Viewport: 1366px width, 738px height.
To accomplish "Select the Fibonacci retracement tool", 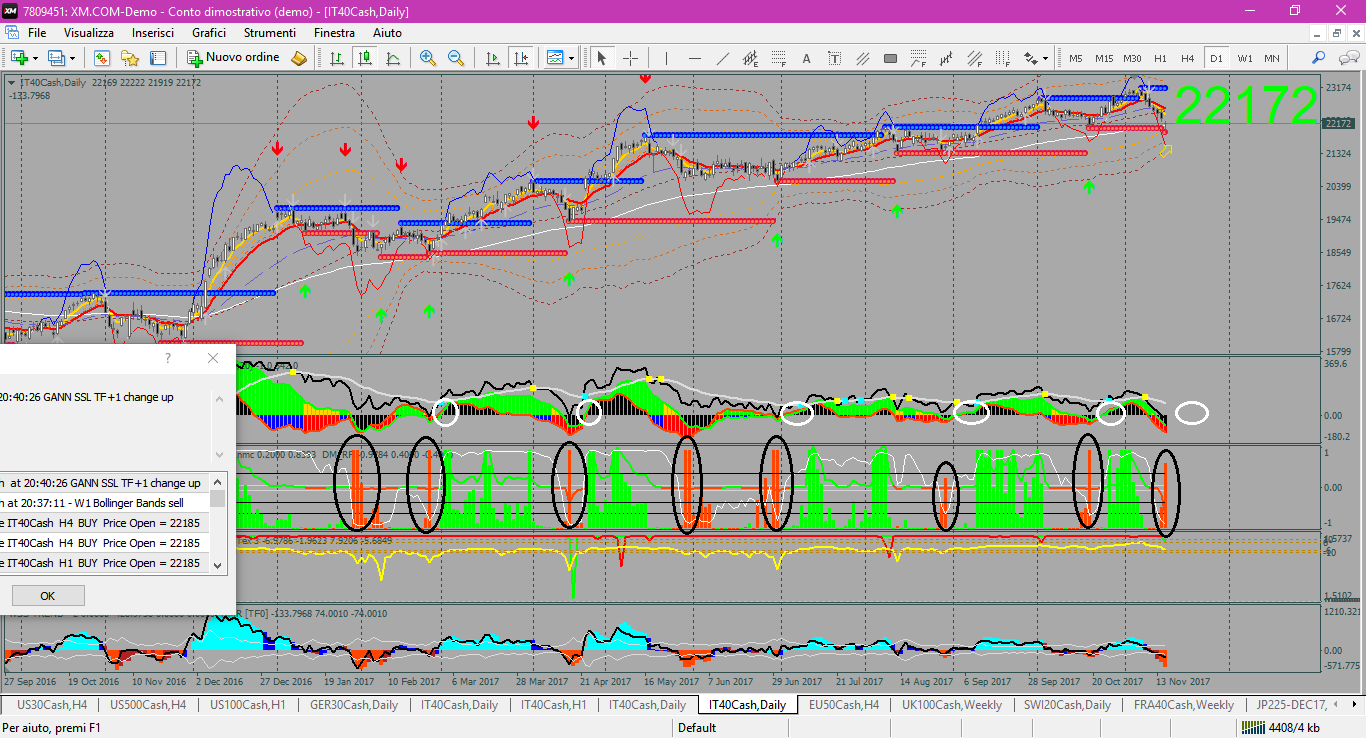I will [778, 58].
